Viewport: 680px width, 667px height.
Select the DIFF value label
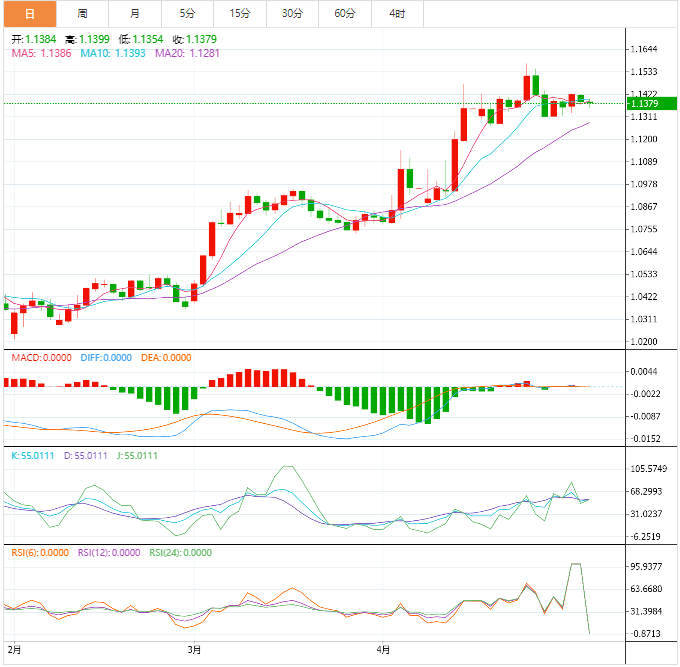click(105, 358)
